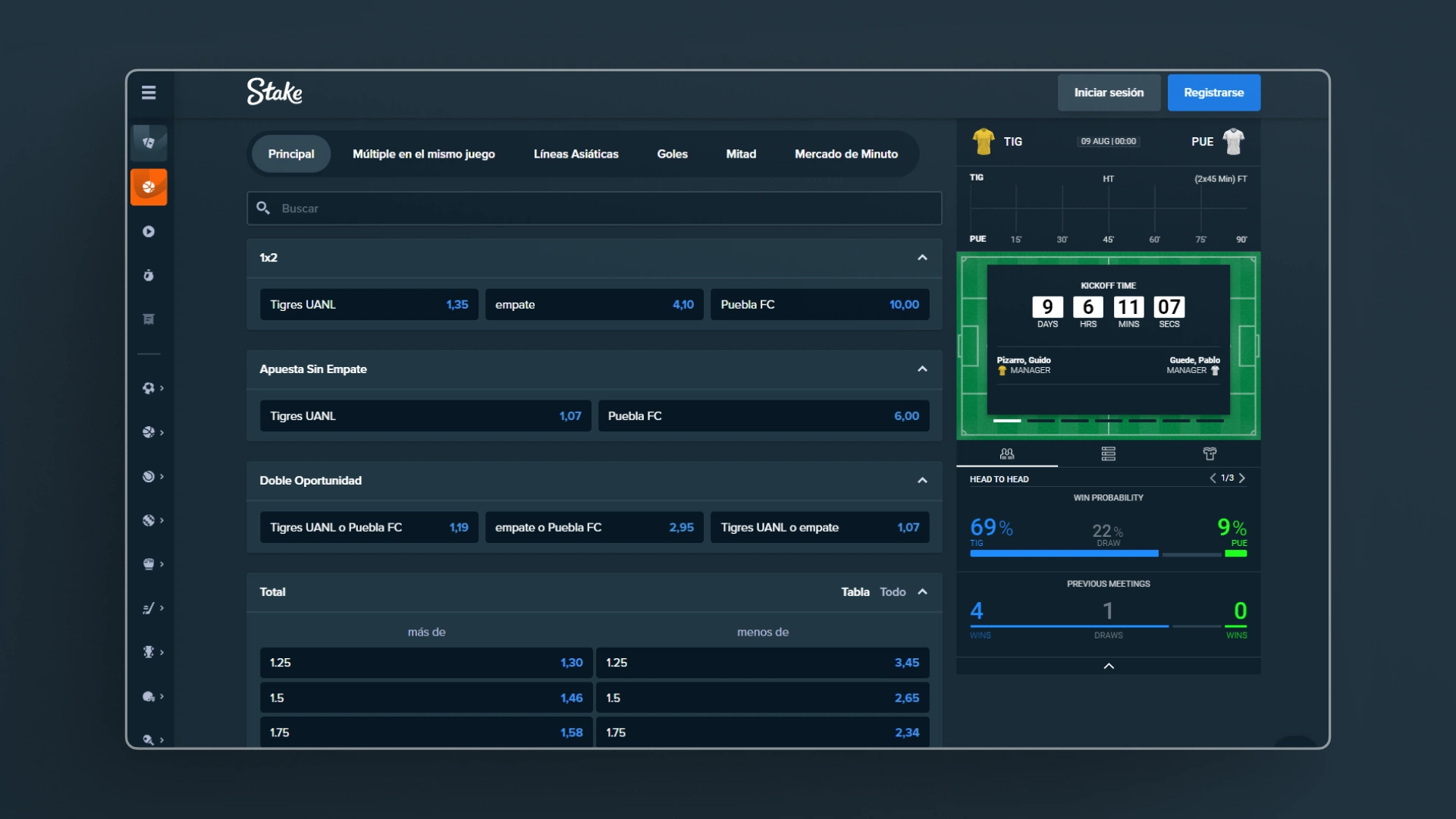The image size is (1456, 819).
Task: Collapse the Total market section
Action: coord(922,592)
